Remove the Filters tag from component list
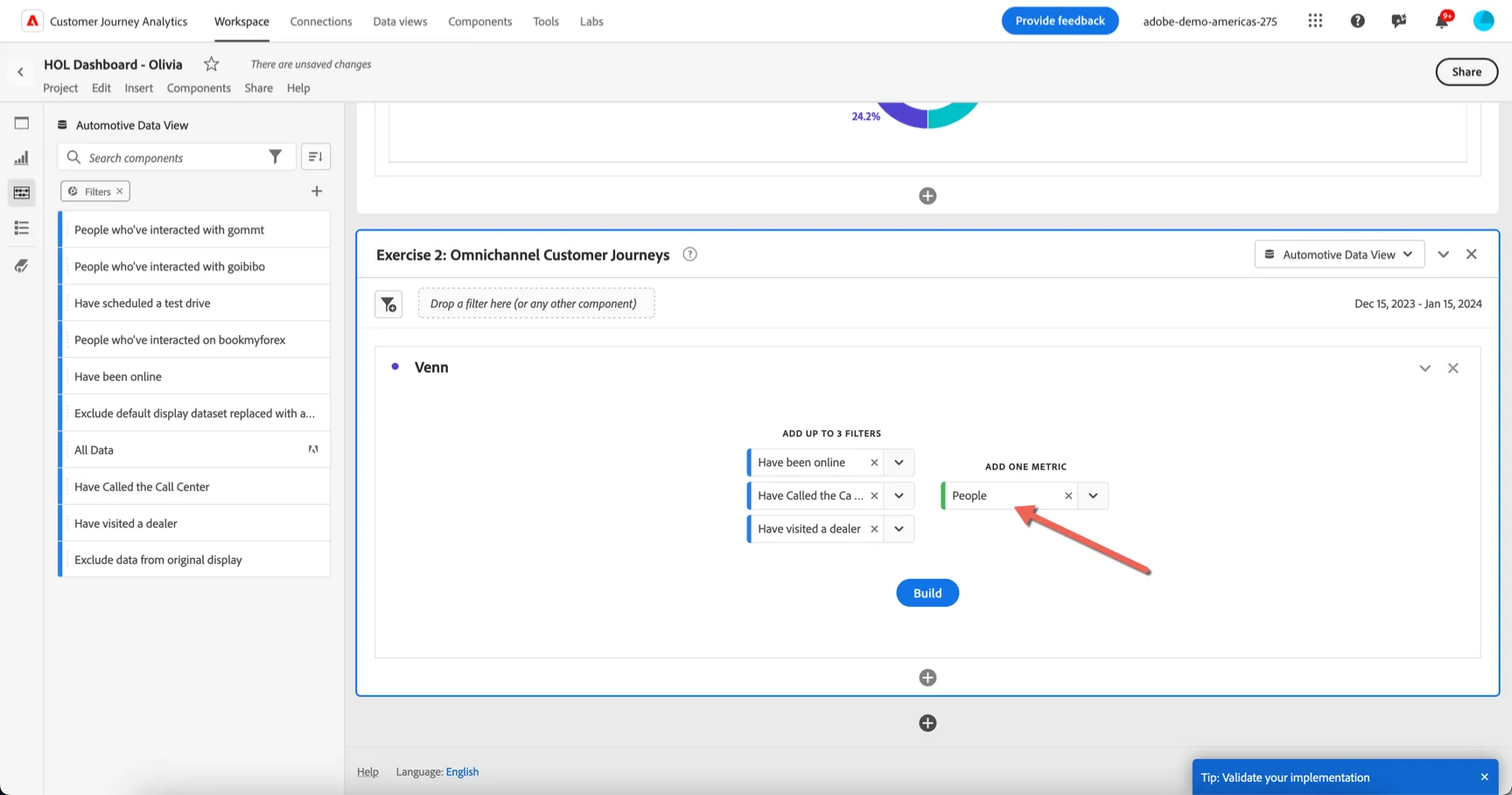Viewport: 1512px width, 795px height. [x=120, y=192]
